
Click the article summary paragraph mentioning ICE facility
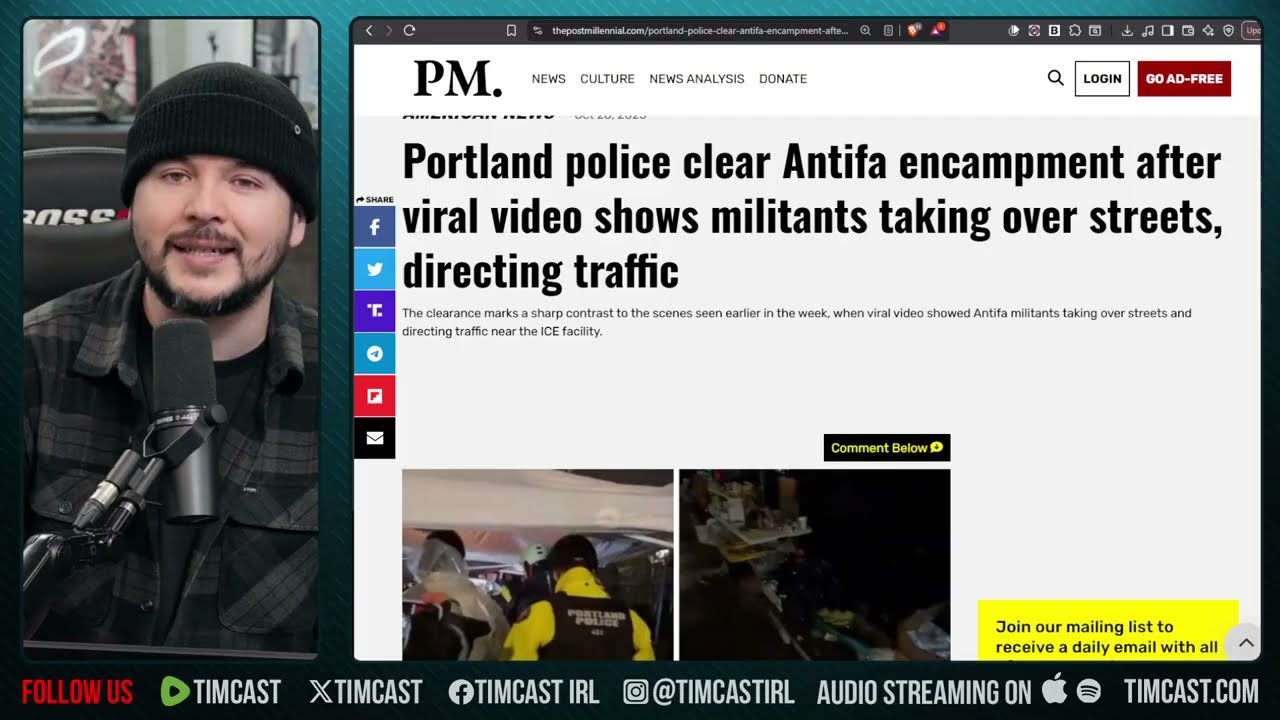point(797,322)
